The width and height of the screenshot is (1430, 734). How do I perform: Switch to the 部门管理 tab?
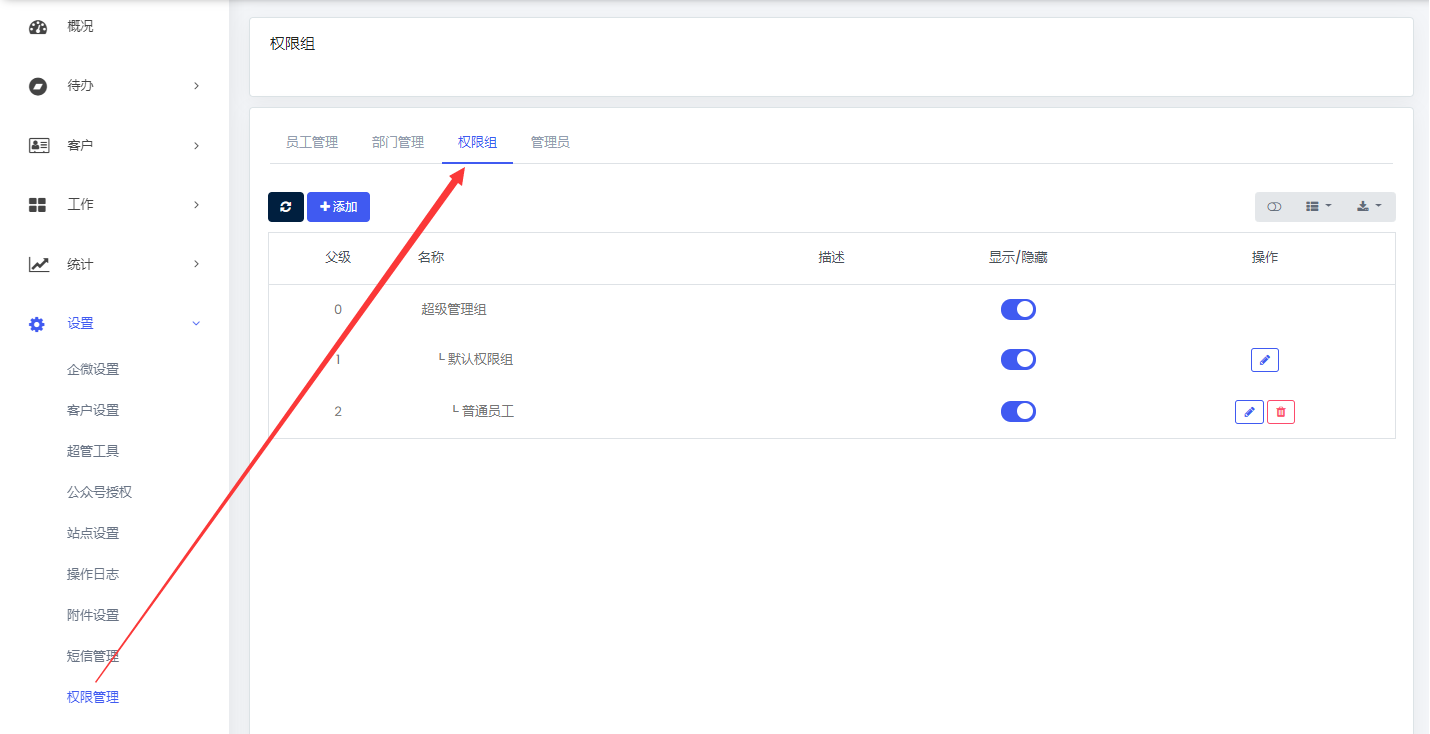click(398, 143)
